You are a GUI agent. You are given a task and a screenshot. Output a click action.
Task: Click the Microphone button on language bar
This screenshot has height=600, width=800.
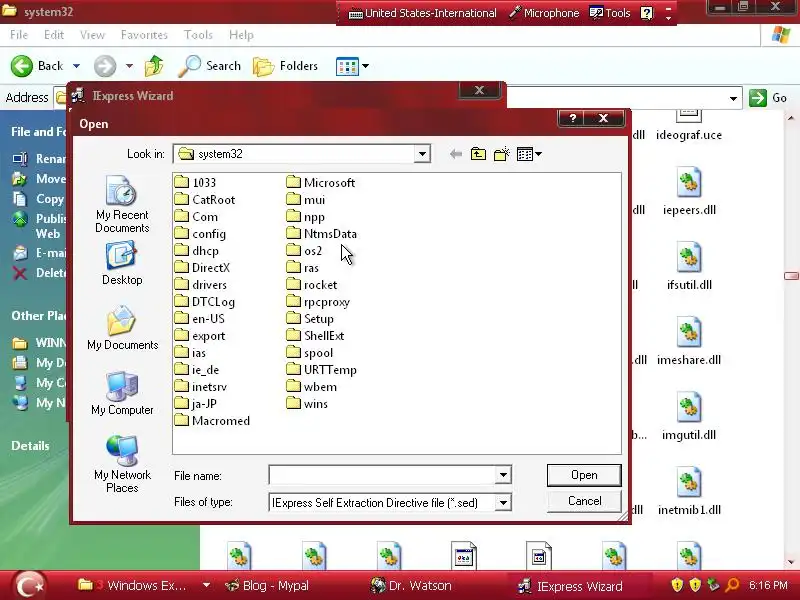click(544, 13)
